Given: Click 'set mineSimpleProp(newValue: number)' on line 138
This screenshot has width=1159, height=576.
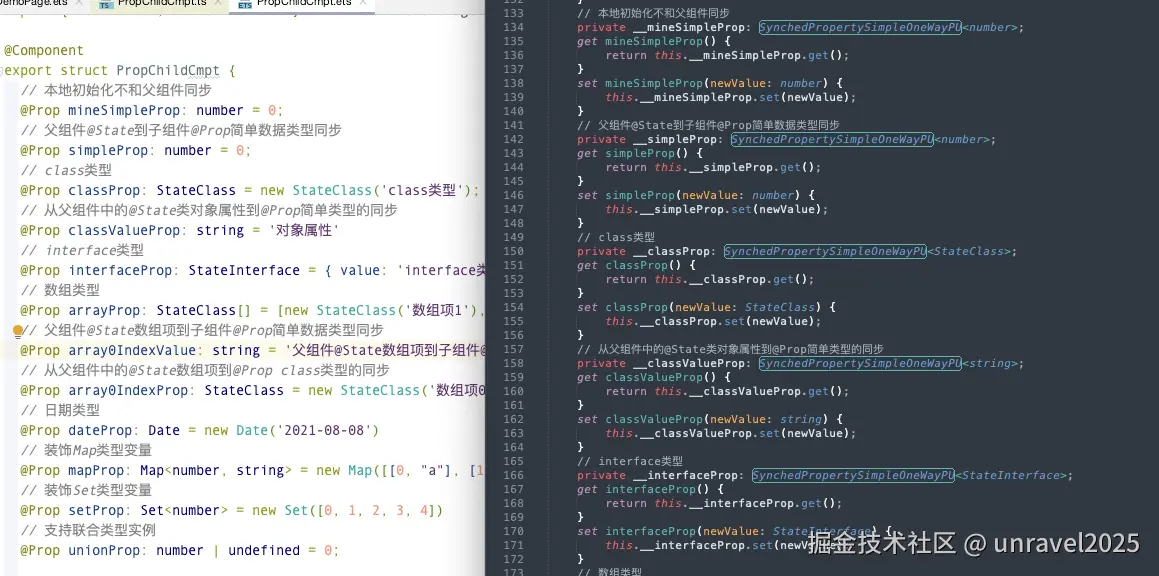Looking at the screenshot, I should (710, 84).
